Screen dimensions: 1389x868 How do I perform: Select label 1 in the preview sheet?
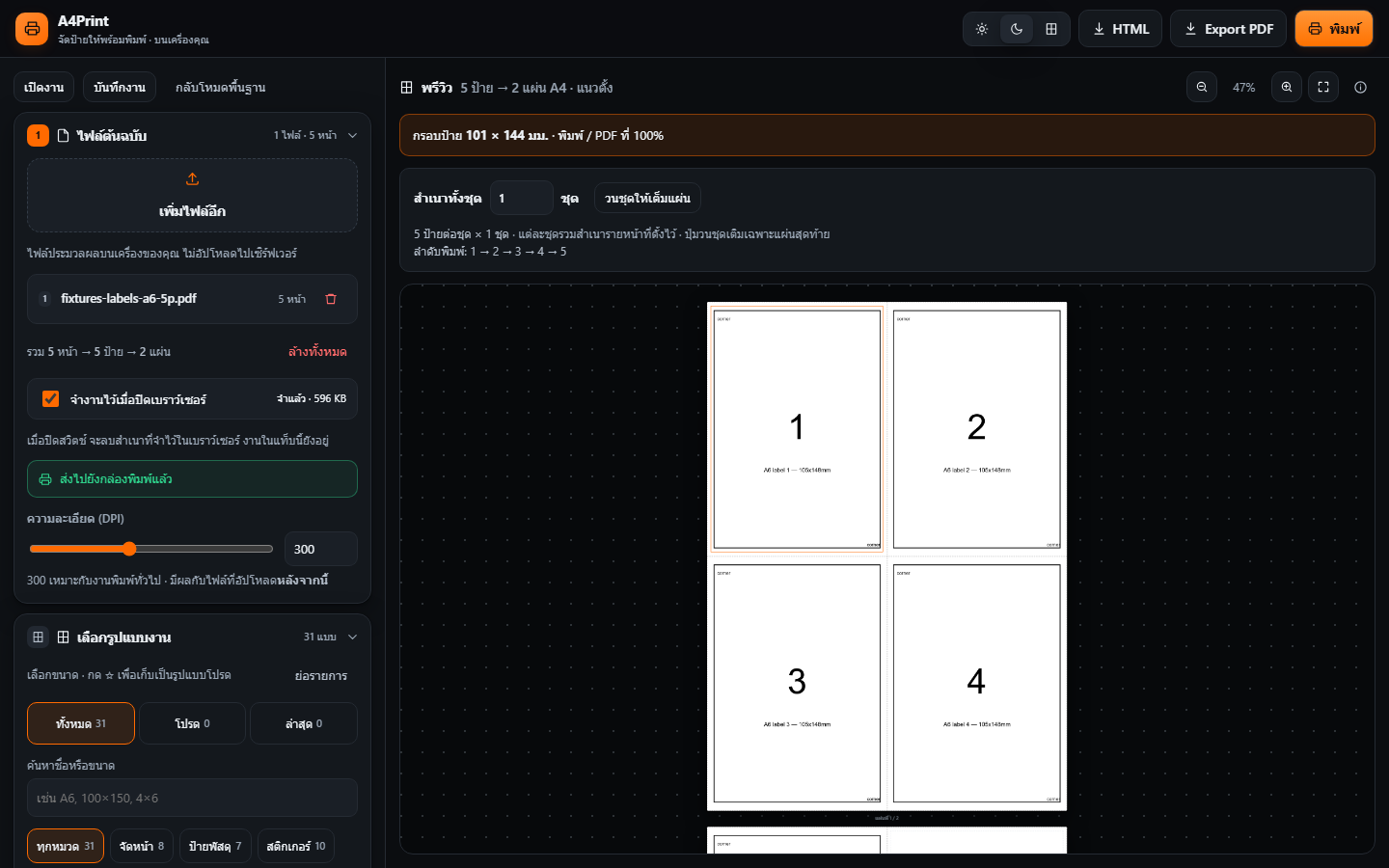pyautogui.click(x=797, y=429)
